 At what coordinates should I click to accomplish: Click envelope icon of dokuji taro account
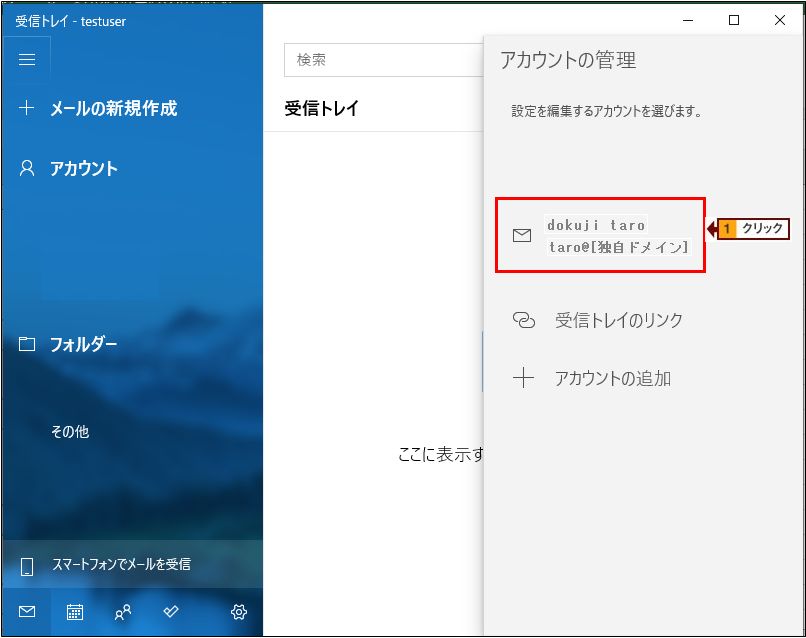tap(522, 235)
